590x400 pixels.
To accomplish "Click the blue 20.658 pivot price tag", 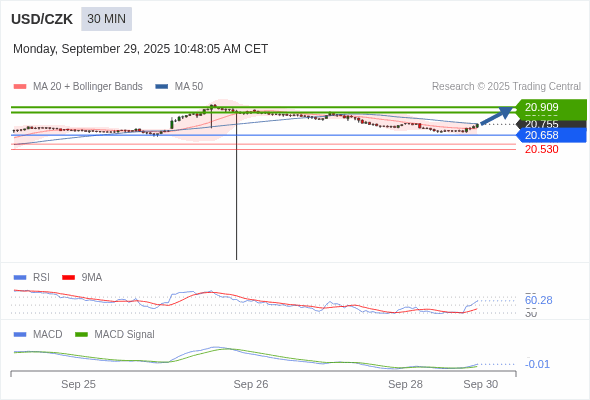I will coord(551,135).
